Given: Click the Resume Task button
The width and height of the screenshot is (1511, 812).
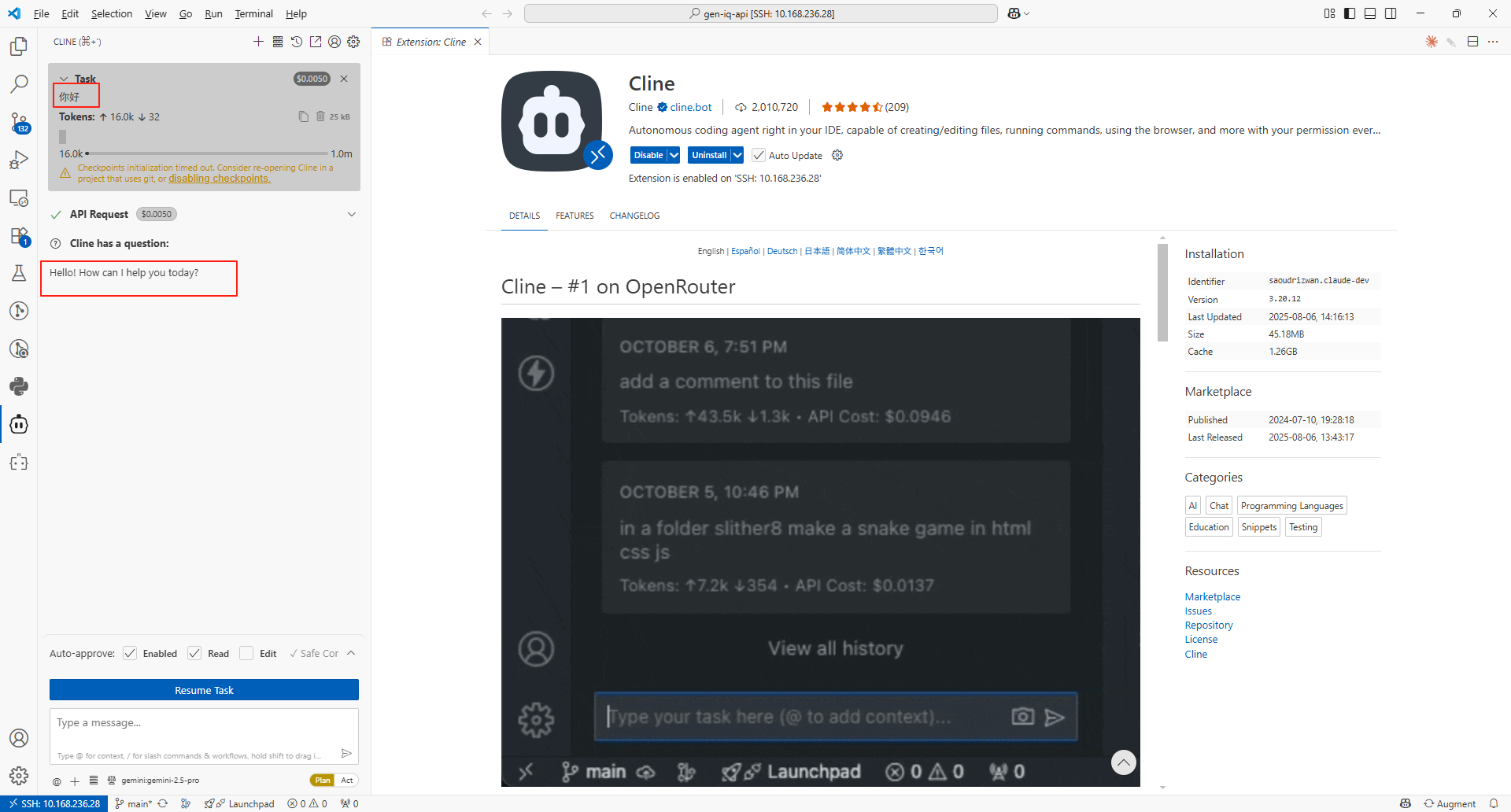Looking at the screenshot, I should 204,690.
